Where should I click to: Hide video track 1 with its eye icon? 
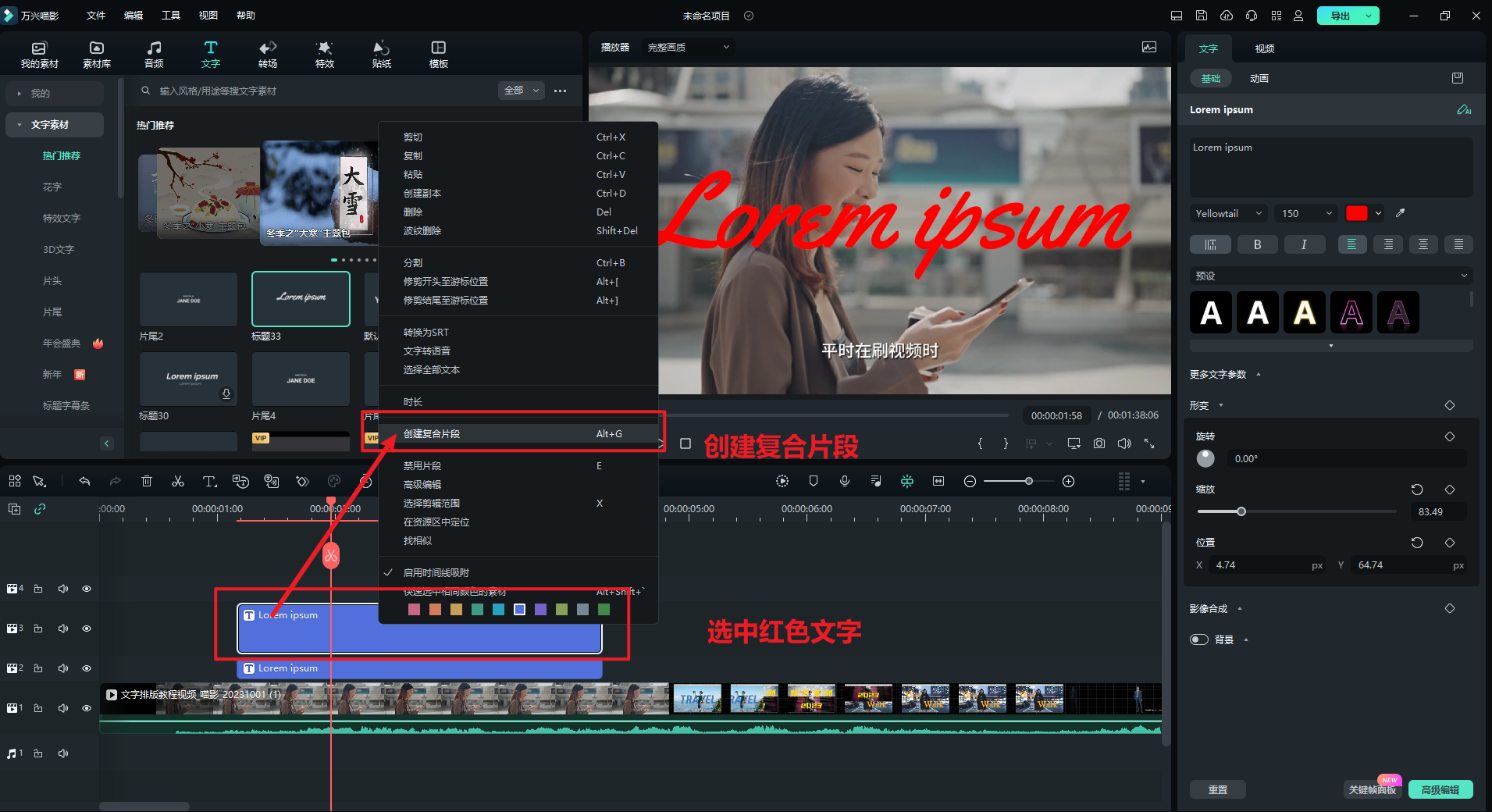[x=87, y=708]
